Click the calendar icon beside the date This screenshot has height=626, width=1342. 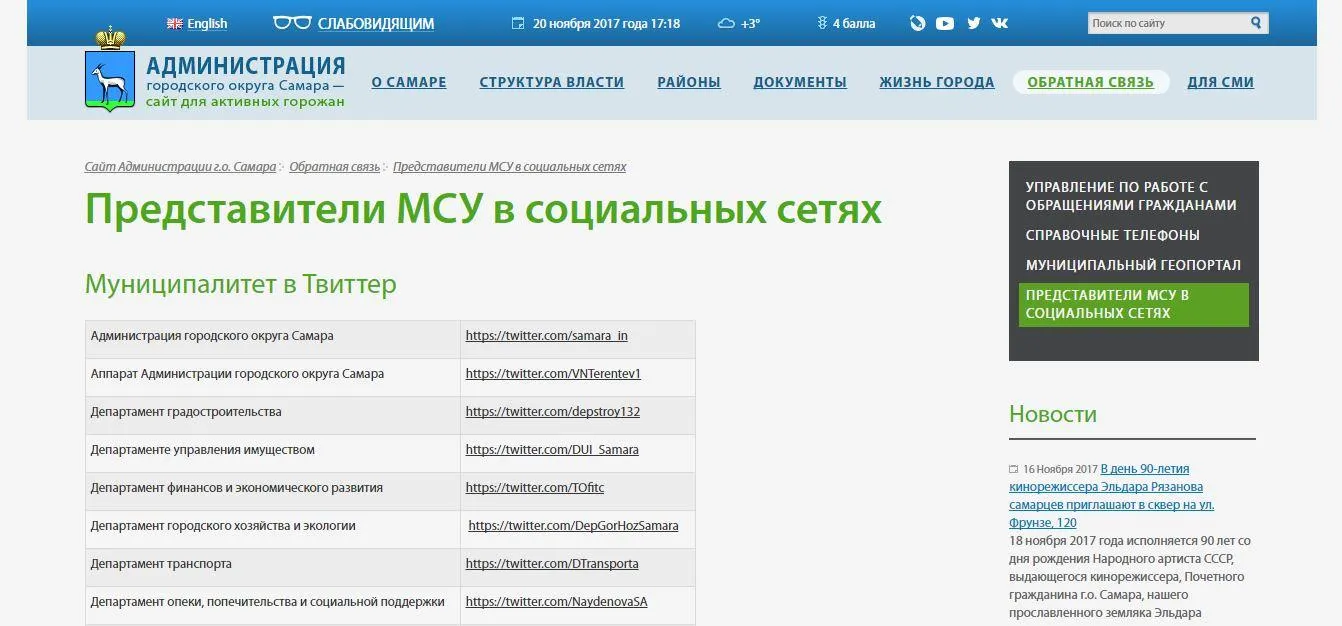518,23
